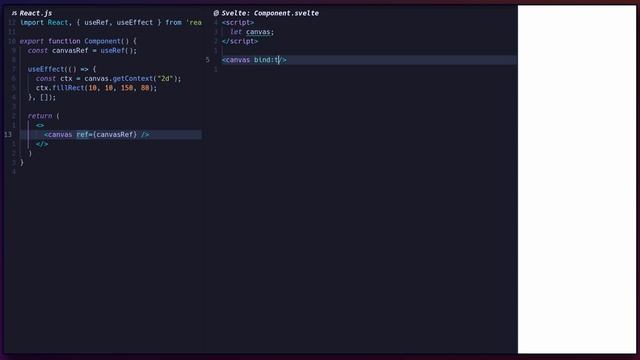Click line number 13 in React gutter

8,134
